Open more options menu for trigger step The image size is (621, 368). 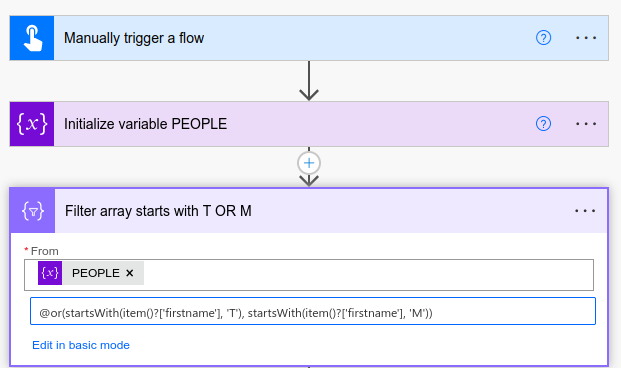(x=586, y=38)
